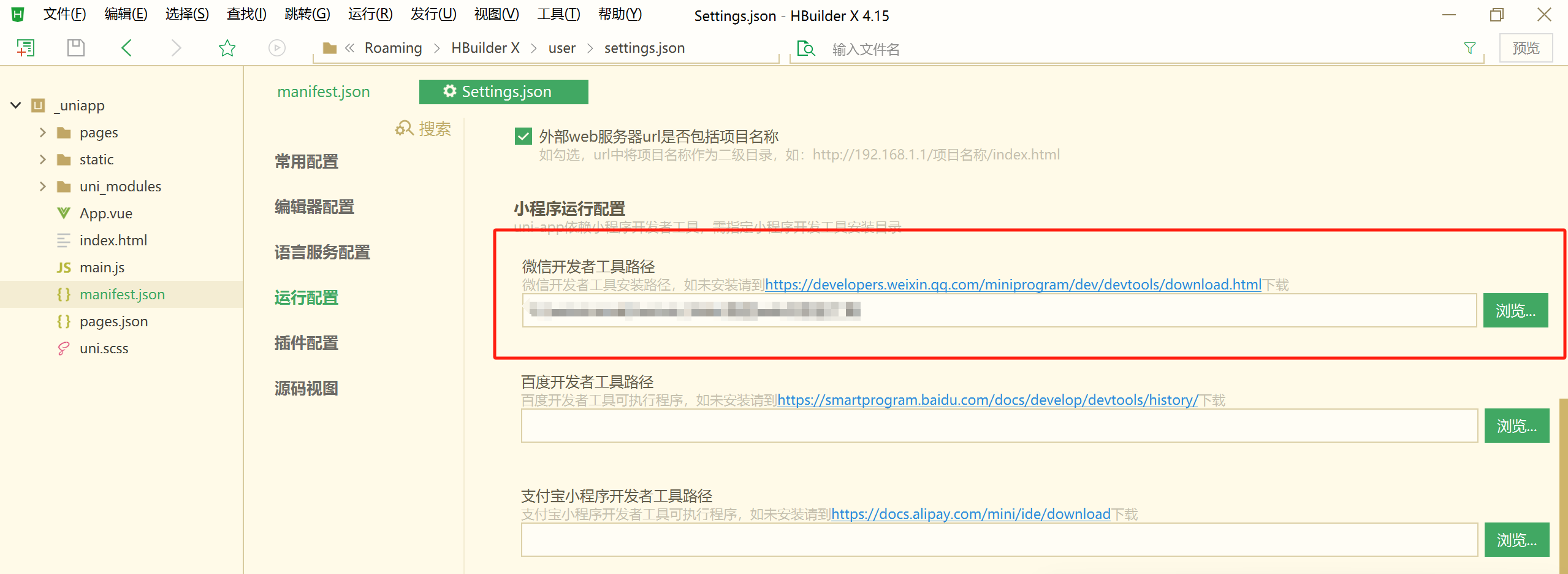Go forward with the right arrow icon

click(x=176, y=48)
